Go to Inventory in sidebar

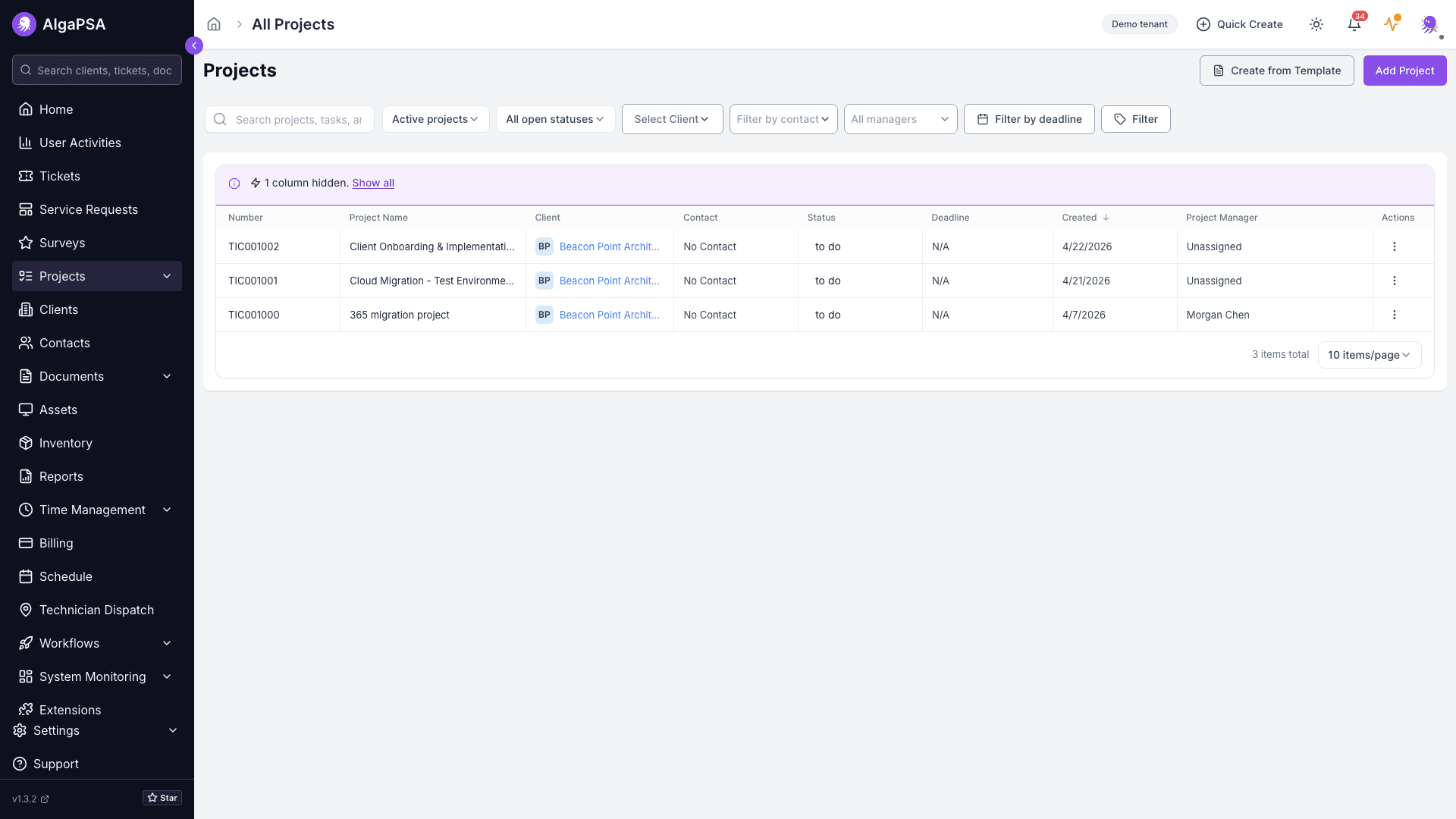97,443
